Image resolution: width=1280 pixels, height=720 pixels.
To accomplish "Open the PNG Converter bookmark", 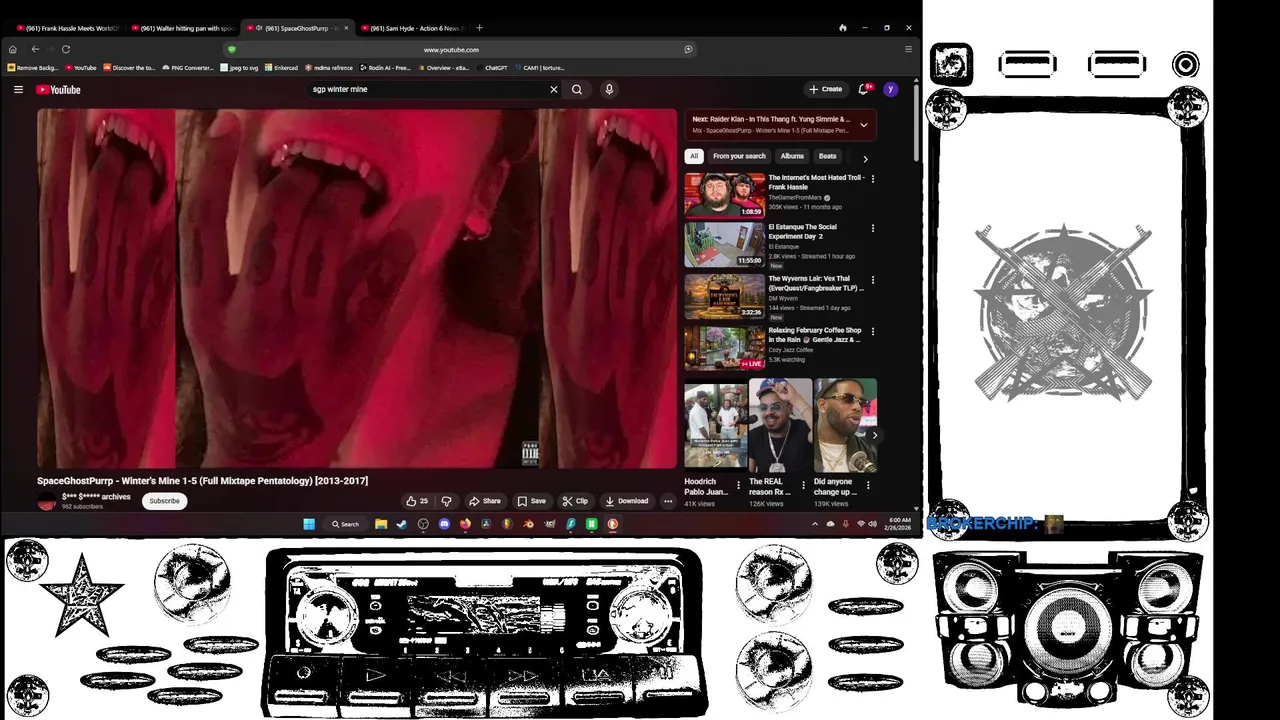I will pyautogui.click(x=187, y=68).
